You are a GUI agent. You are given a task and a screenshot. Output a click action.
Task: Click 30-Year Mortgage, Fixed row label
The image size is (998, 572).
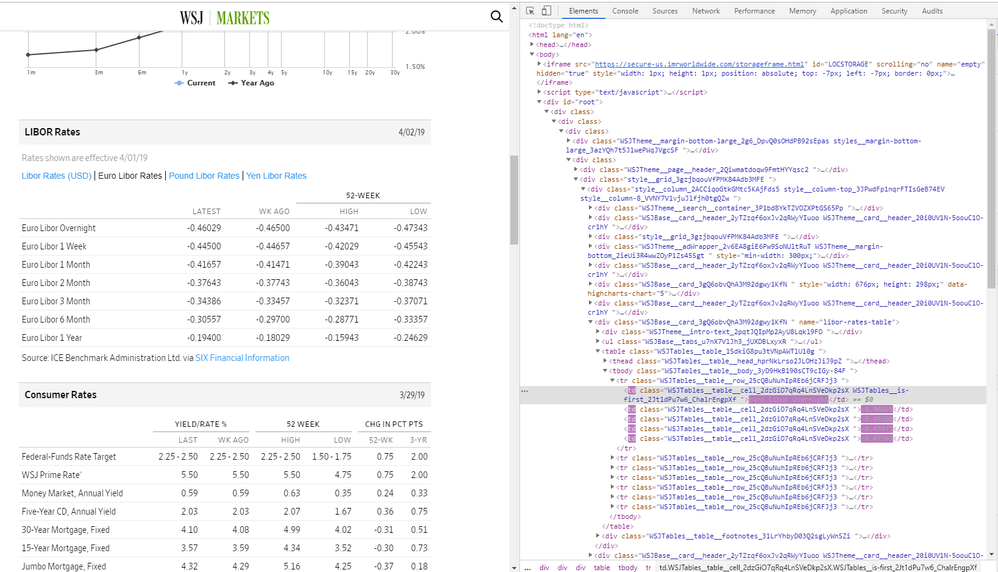(x=66, y=530)
